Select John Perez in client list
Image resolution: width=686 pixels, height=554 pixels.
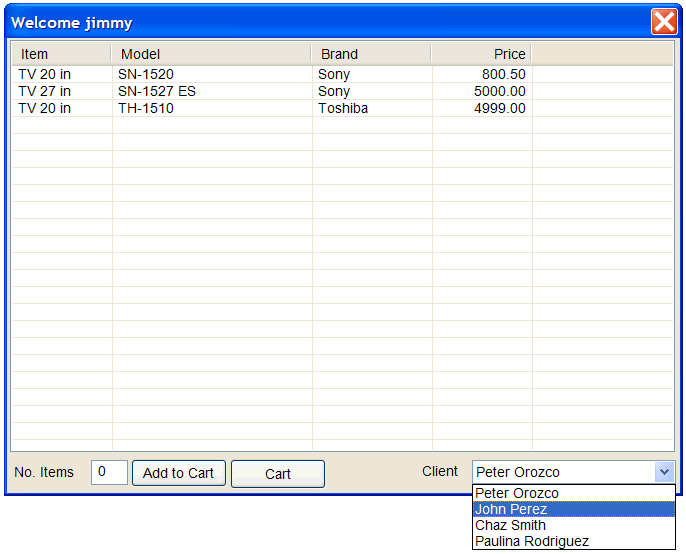[x=574, y=509]
